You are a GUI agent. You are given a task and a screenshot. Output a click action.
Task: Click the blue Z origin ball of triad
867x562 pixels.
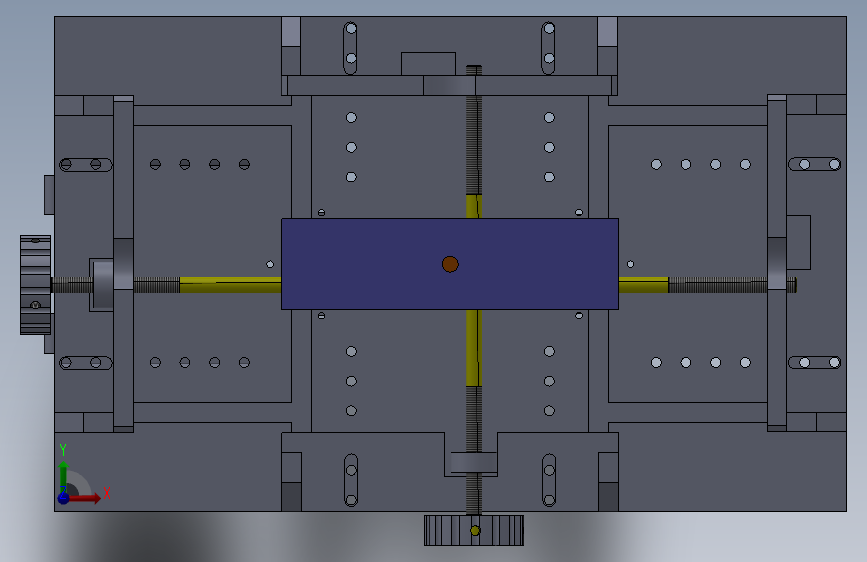tap(64, 498)
